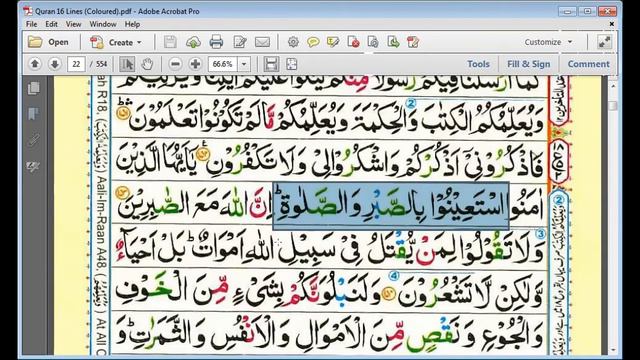Close the document with menu bar X
640x360 pixels.
[x=612, y=24]
